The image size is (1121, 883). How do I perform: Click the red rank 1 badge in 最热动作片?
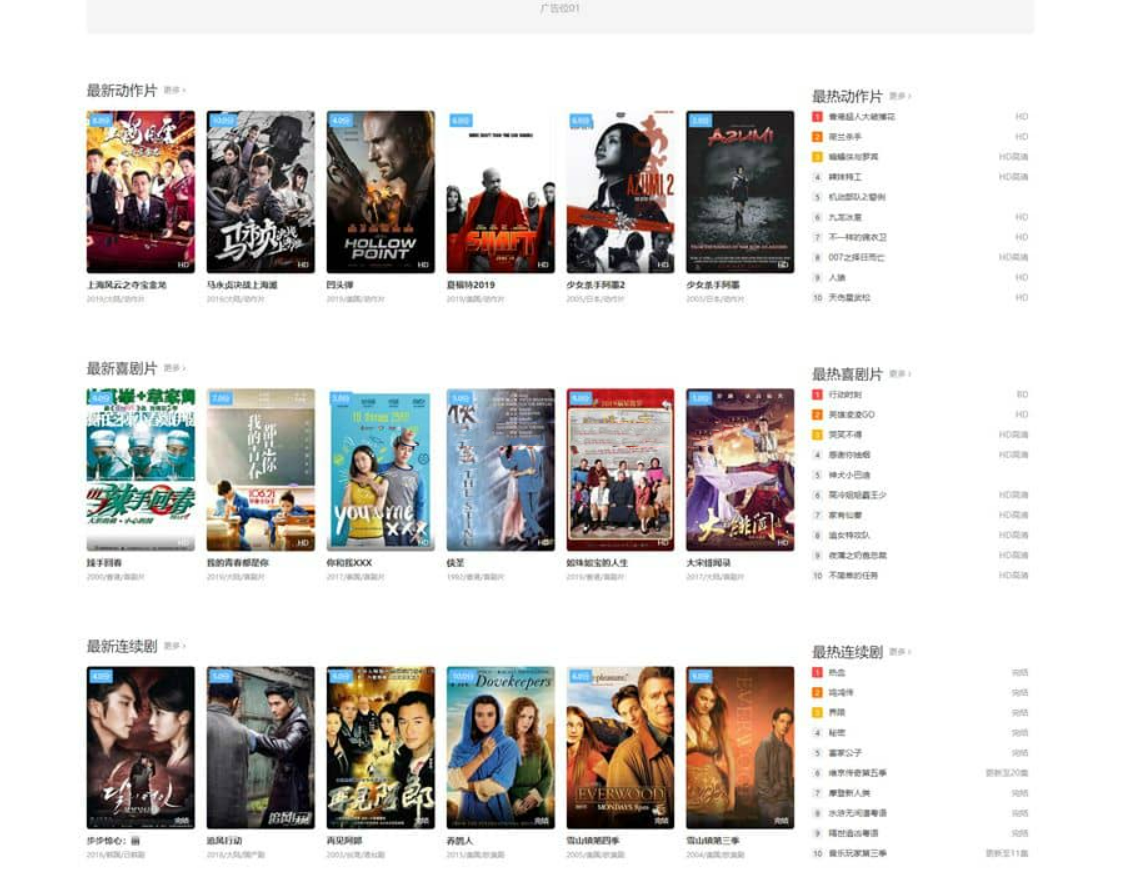point(817,117)
